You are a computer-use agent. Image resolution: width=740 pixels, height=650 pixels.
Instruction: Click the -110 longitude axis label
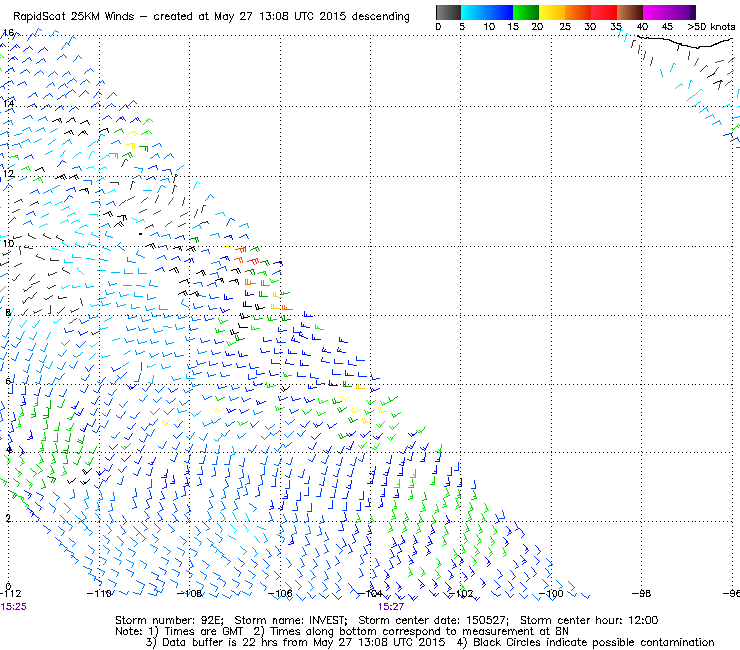(x=99, y=594)
